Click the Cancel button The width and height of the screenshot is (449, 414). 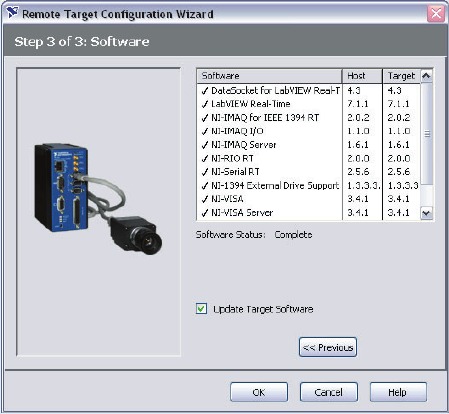[329, 392]
